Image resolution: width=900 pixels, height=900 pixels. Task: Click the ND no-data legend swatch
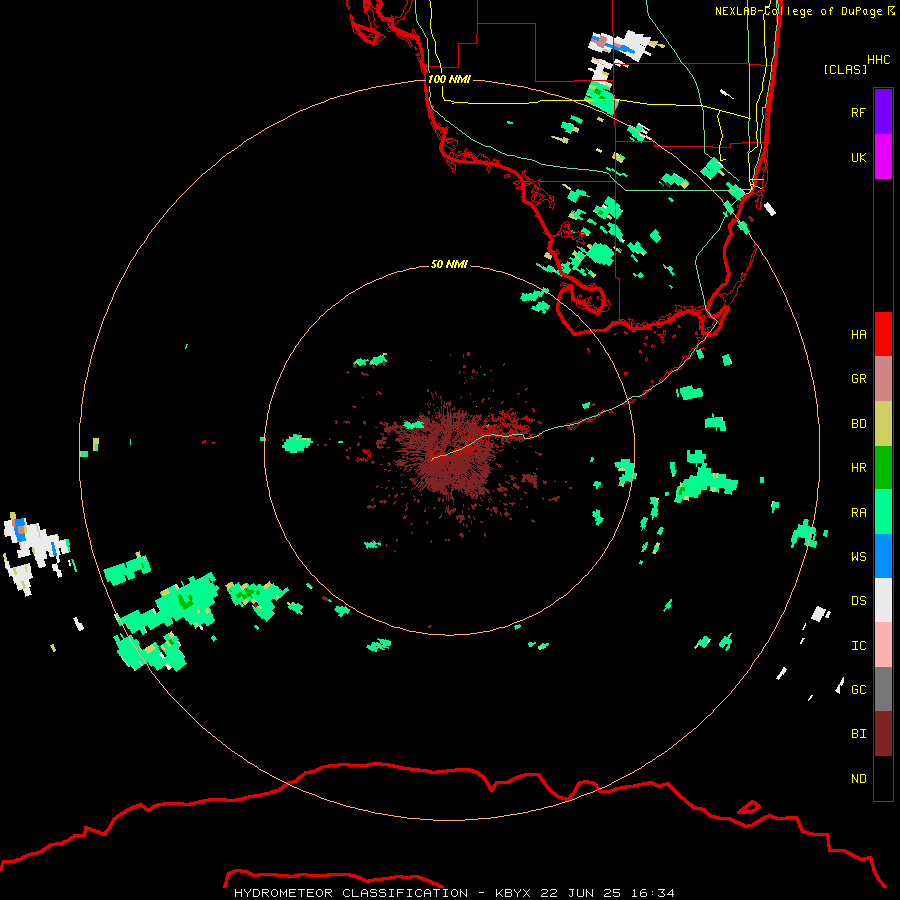883,778
